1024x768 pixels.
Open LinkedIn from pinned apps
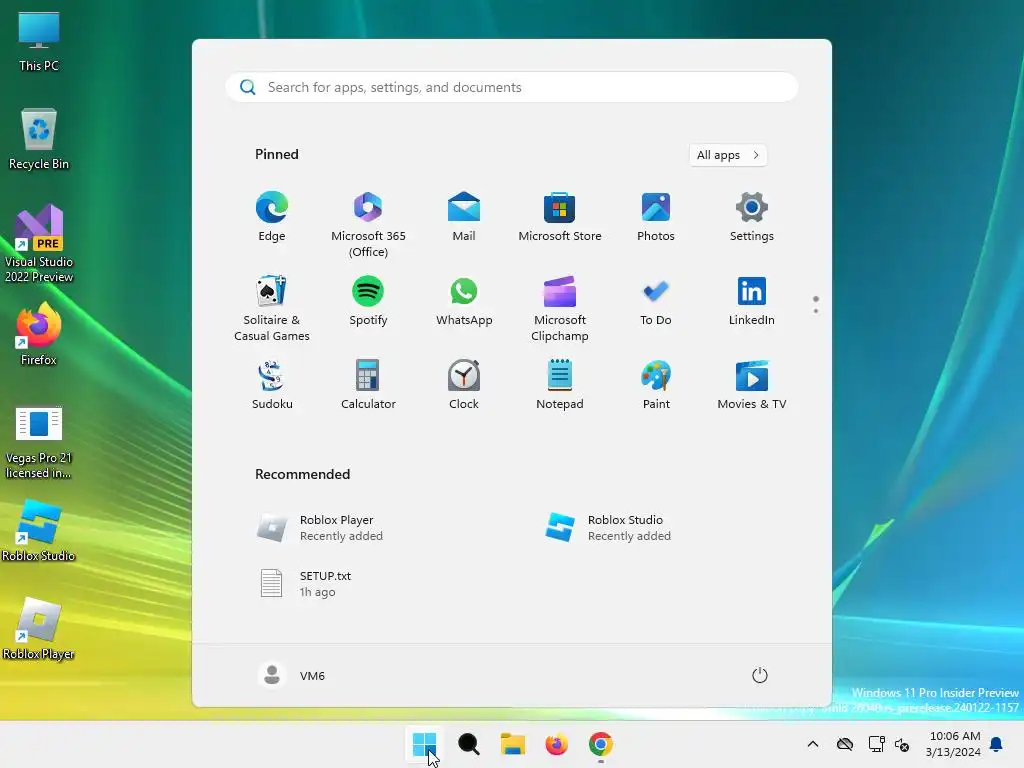click(x=752, y=301)
